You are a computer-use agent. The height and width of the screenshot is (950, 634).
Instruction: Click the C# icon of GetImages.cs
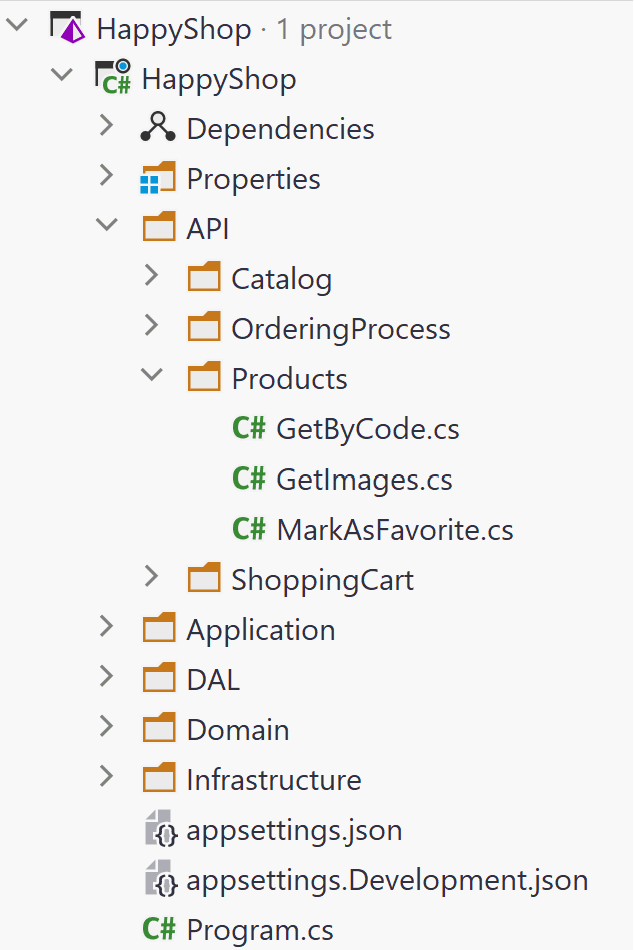(249, 478)
